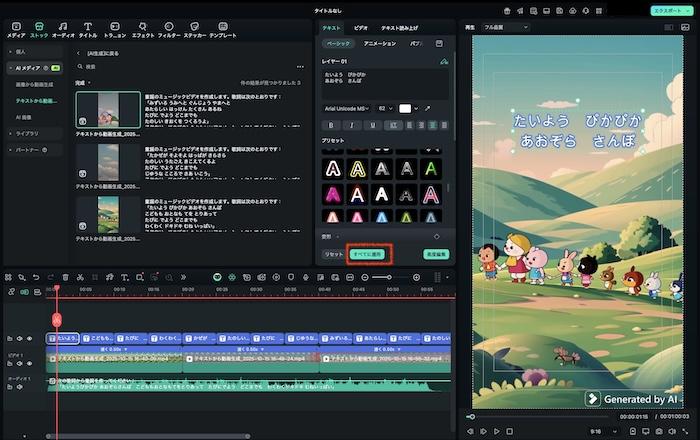Click the AI text icon beside レイヤー 01
The height and width of the screenshot is (440, 700).
coord(444,62)
